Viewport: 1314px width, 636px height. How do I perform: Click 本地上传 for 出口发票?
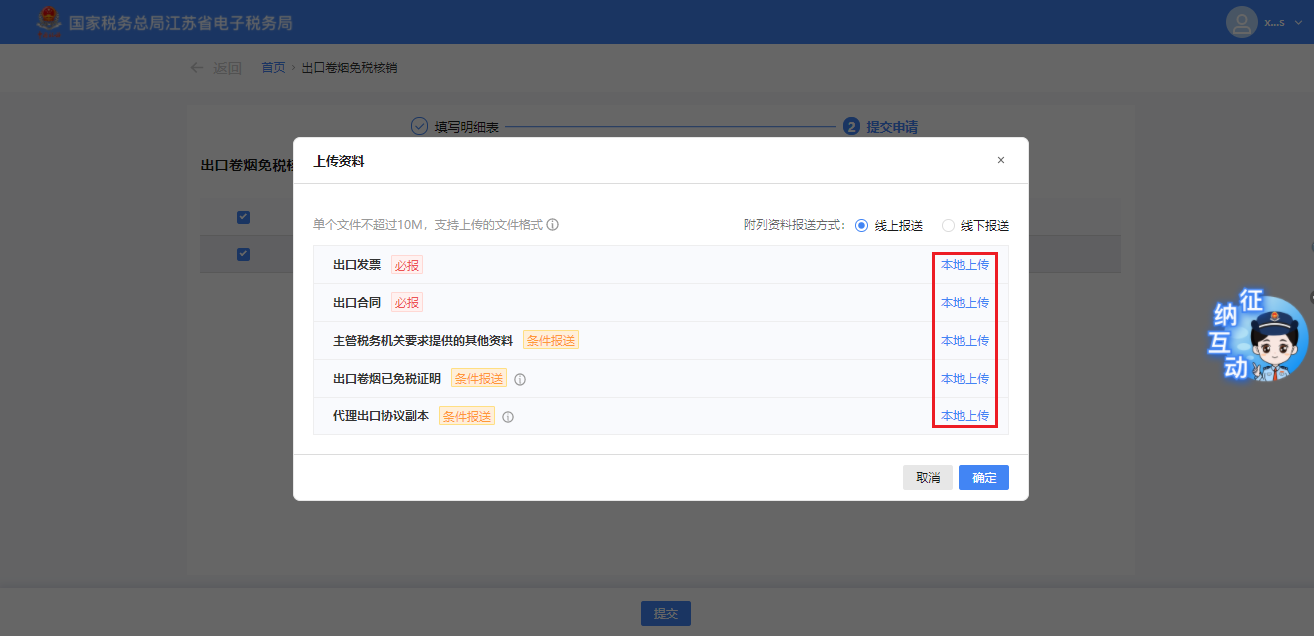click(964, 265)
